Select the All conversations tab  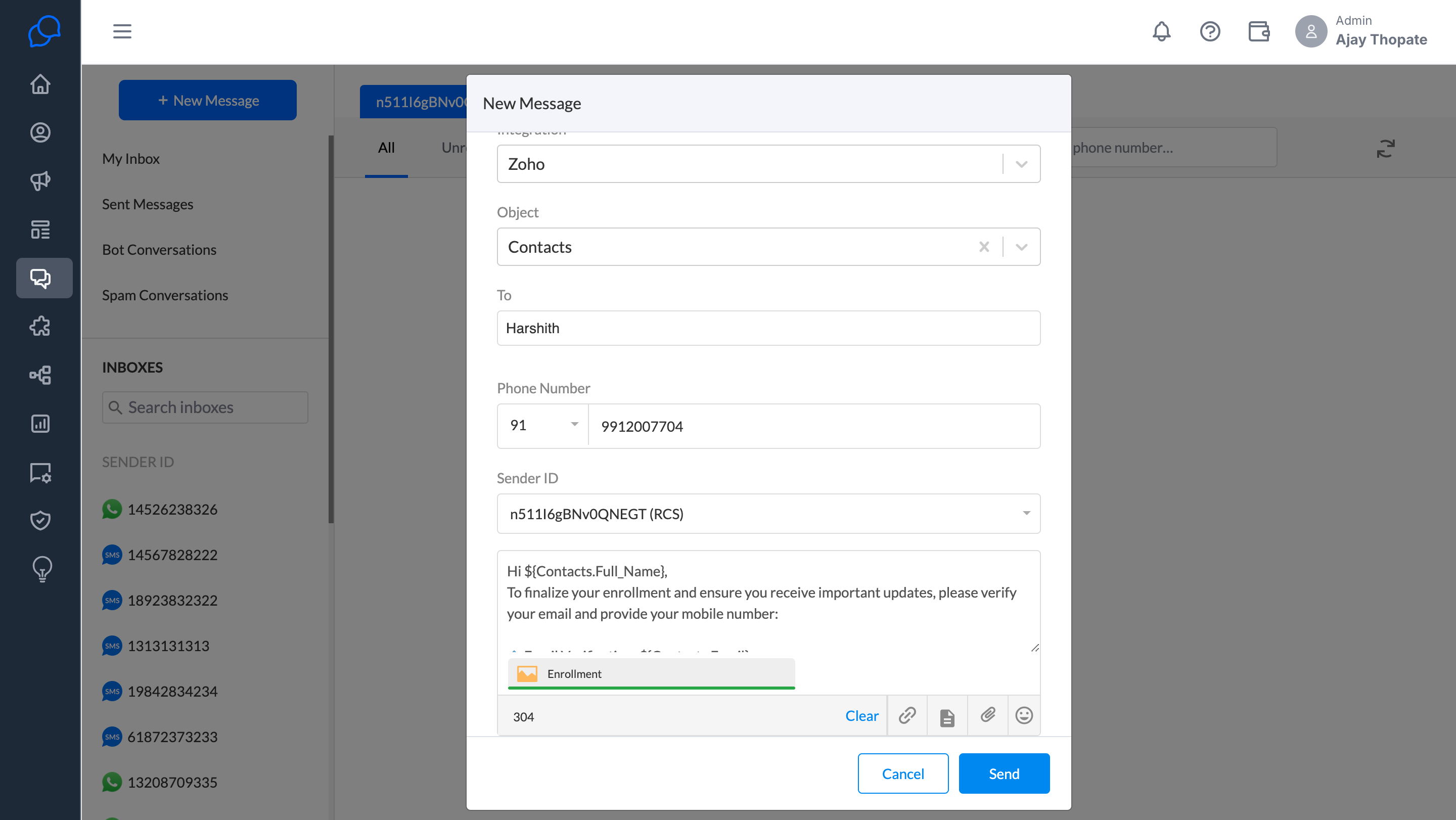click(386, 148)
